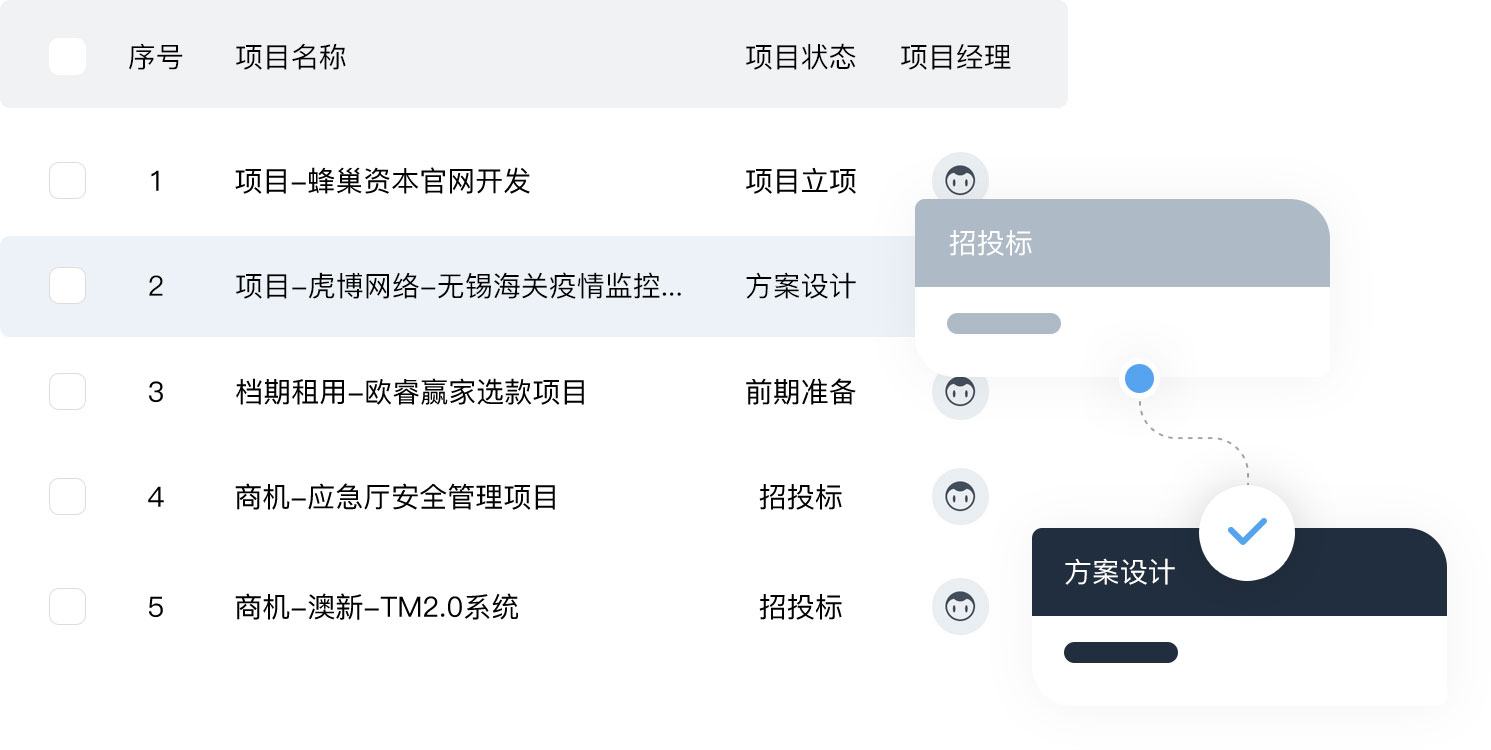Click the 项目名称 column header
Viewport: 1491px width, 750px height.
coord(290,57)
